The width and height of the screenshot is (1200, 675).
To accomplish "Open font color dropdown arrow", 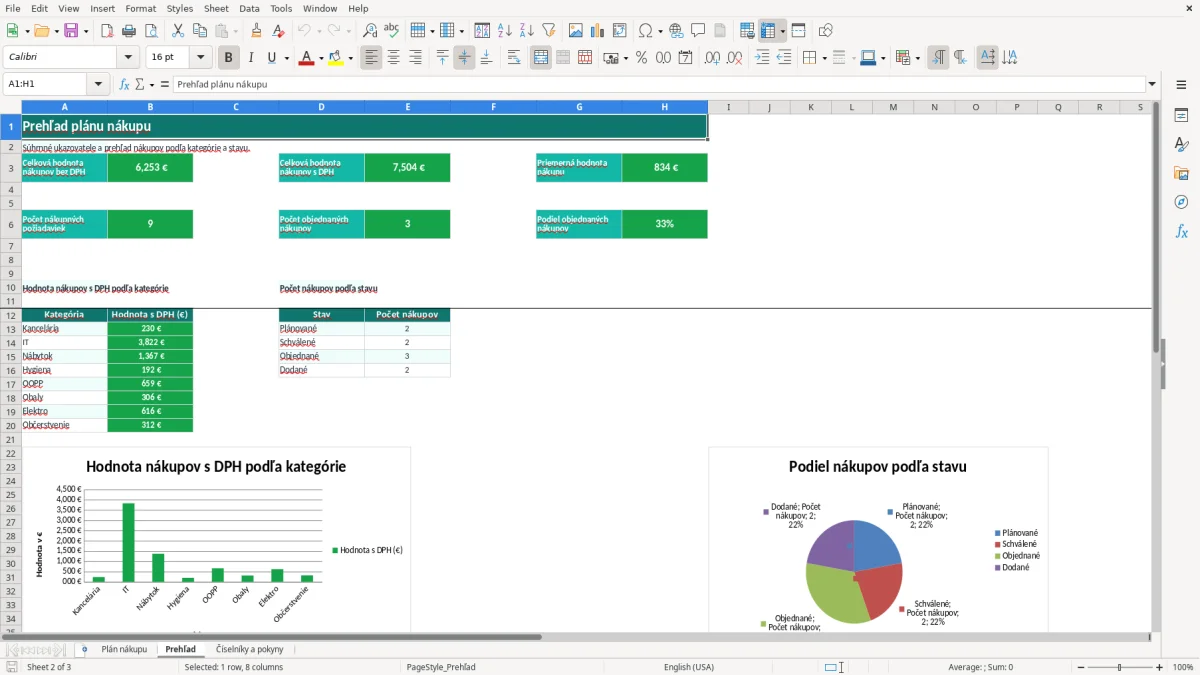I will (320, 58).
